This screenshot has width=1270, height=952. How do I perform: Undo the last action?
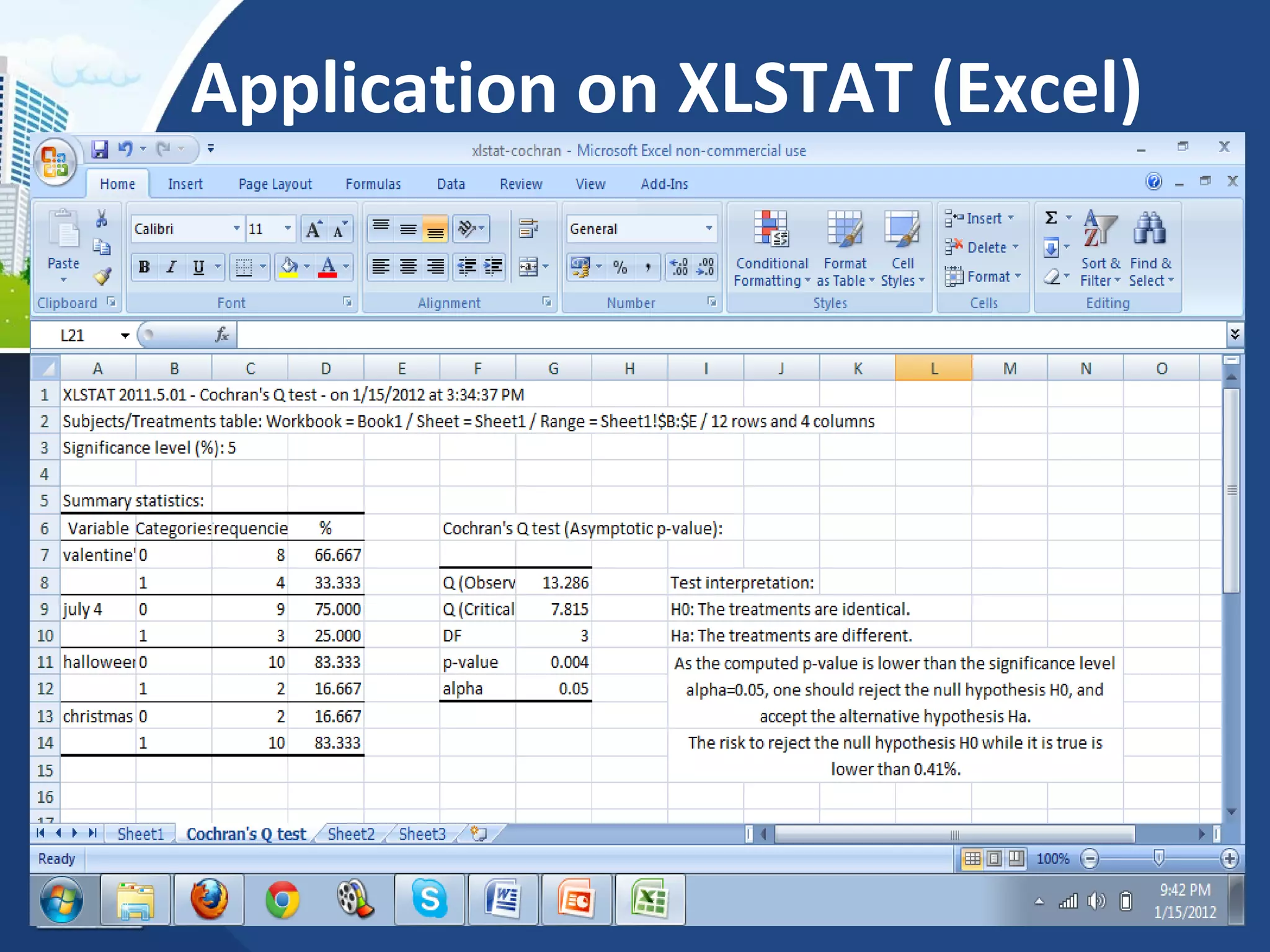126,149
